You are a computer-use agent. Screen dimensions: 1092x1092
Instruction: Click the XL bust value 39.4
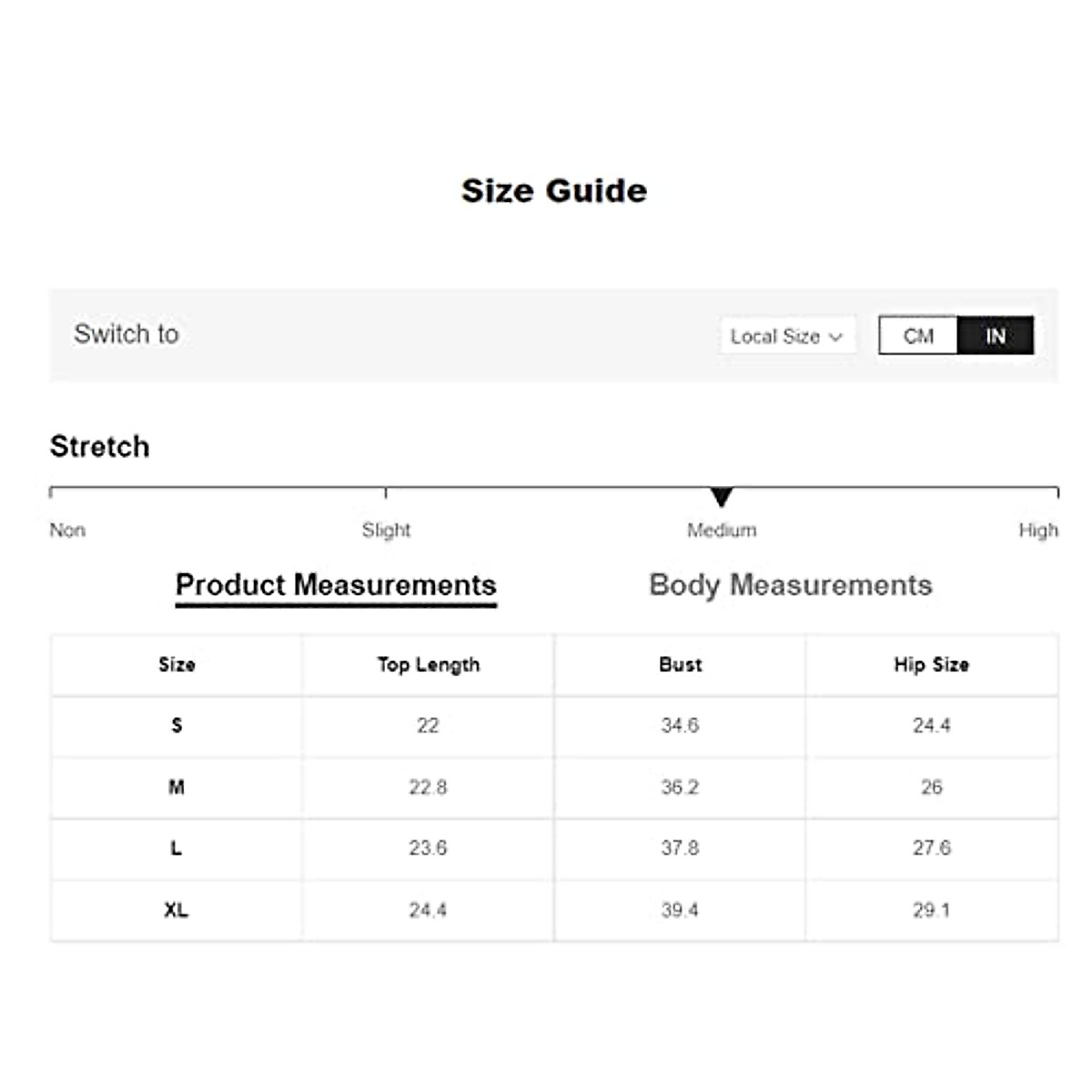(x=680, y=910)
